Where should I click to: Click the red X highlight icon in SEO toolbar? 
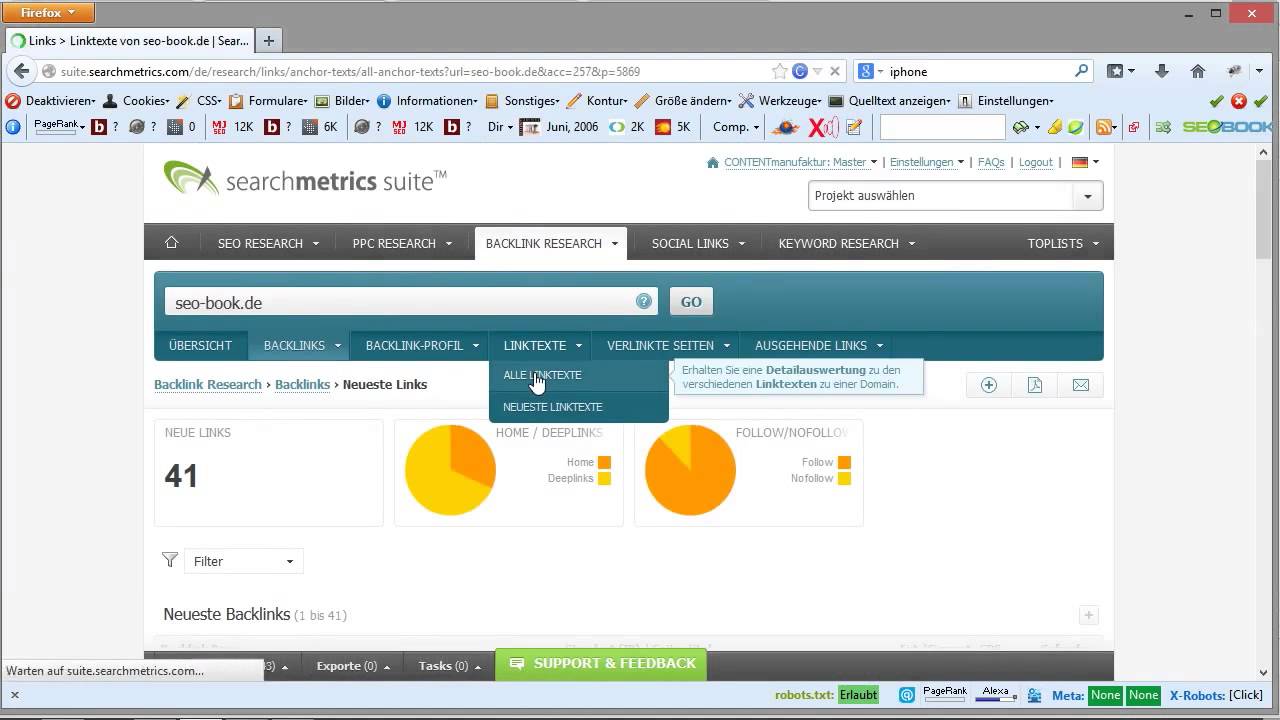pos(824,127)
